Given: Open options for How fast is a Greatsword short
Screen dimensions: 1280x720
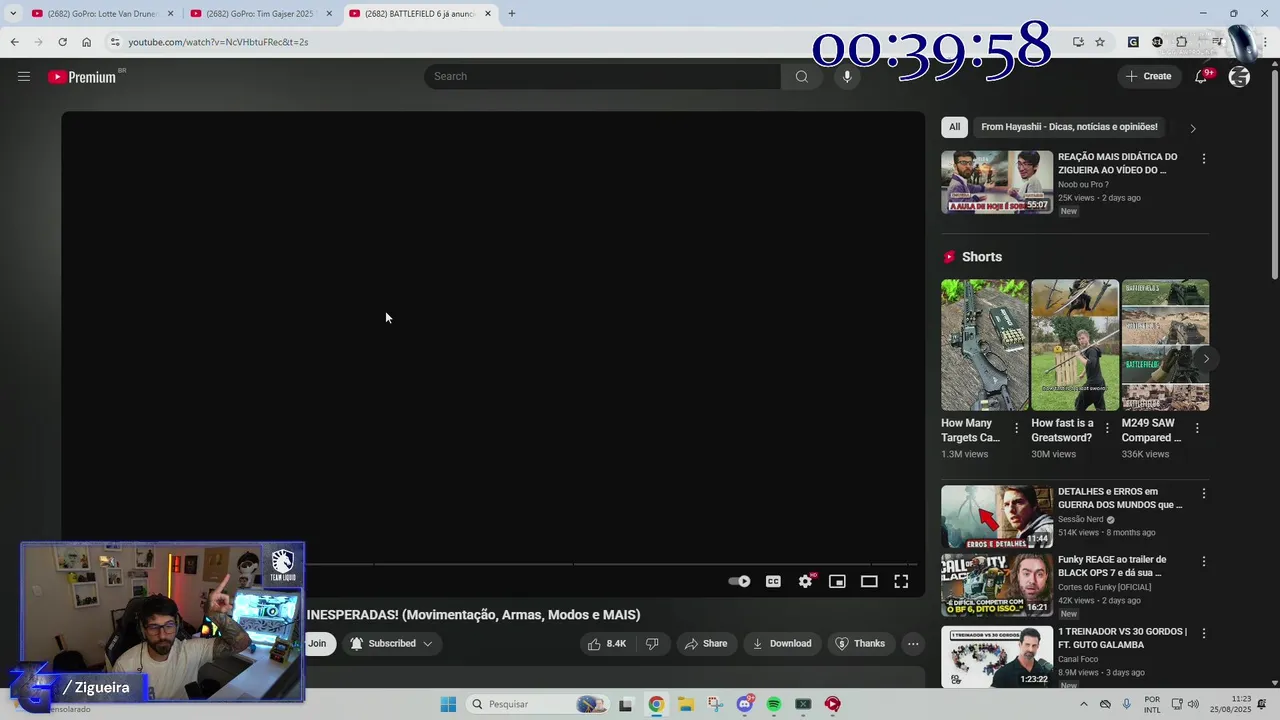Looking at the screenshot, I should 1107,428.
